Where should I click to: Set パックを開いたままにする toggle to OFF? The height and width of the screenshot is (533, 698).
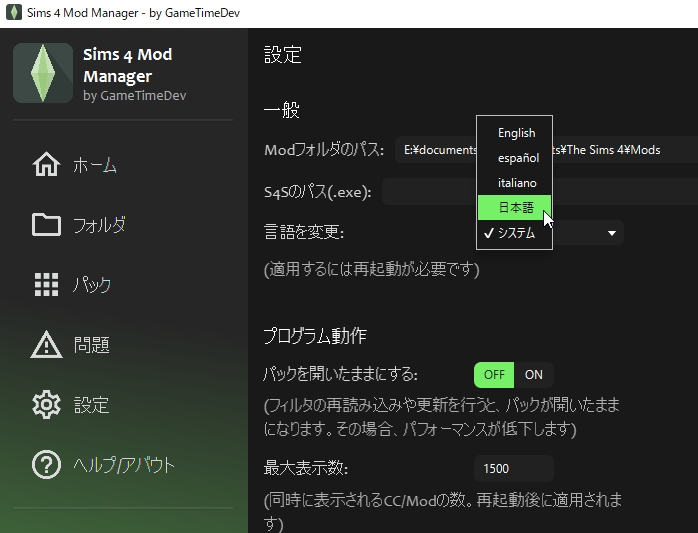494,375
